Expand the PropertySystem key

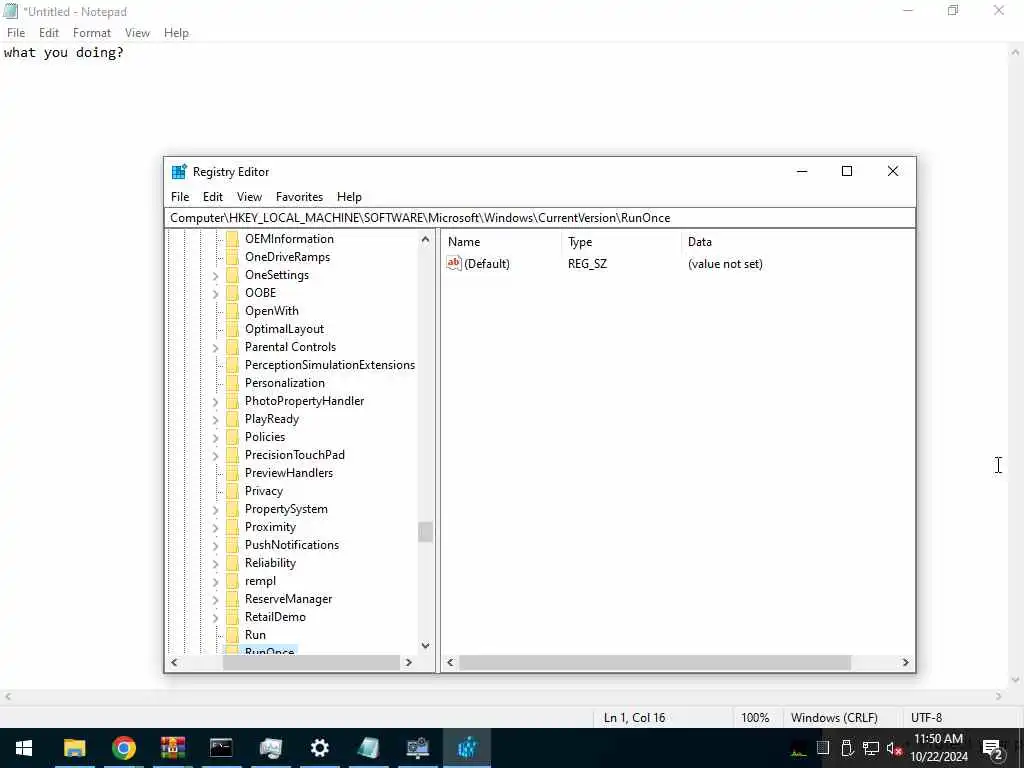(216, 510)
